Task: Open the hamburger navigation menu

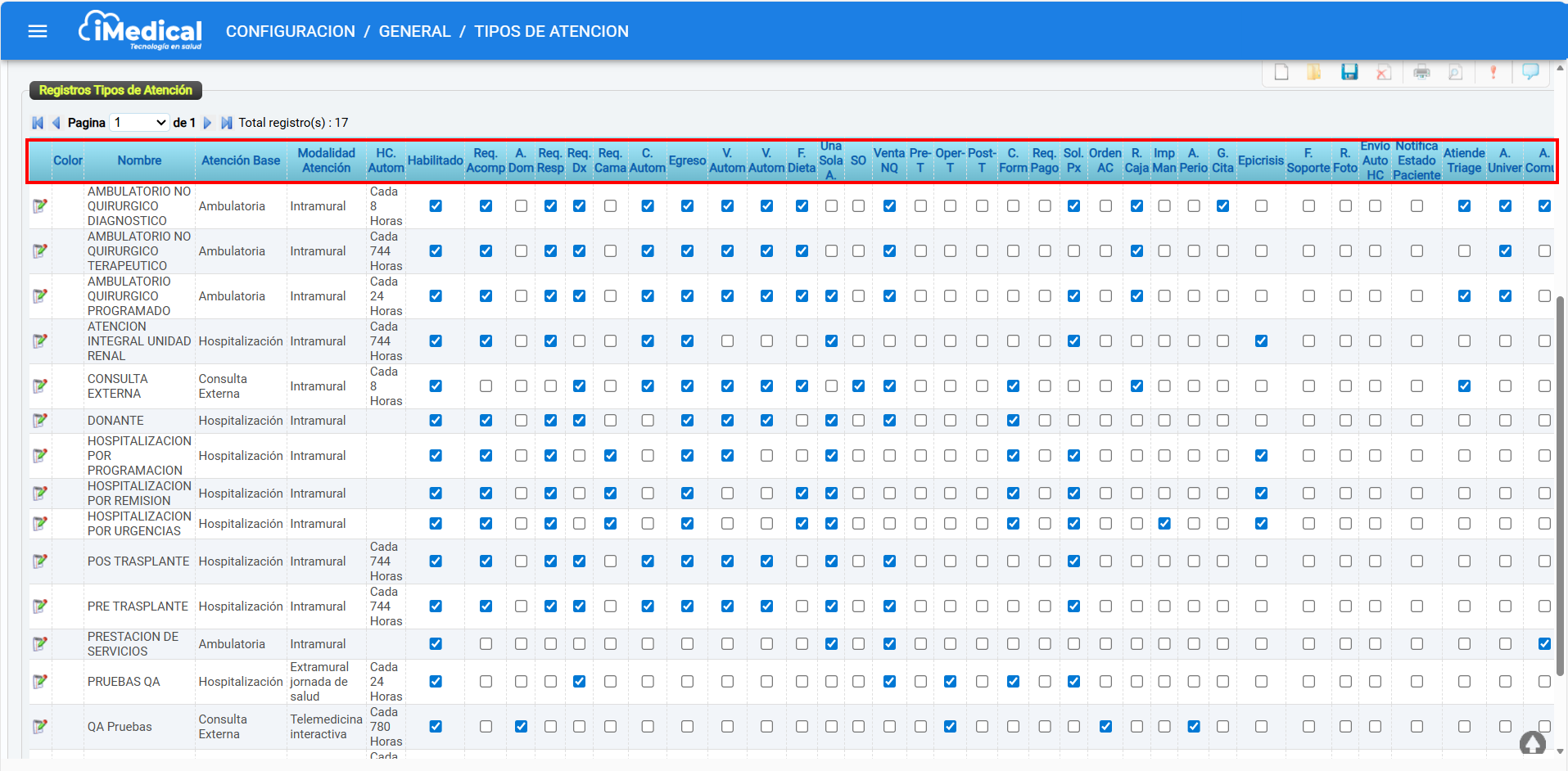Action: point(38,31)
